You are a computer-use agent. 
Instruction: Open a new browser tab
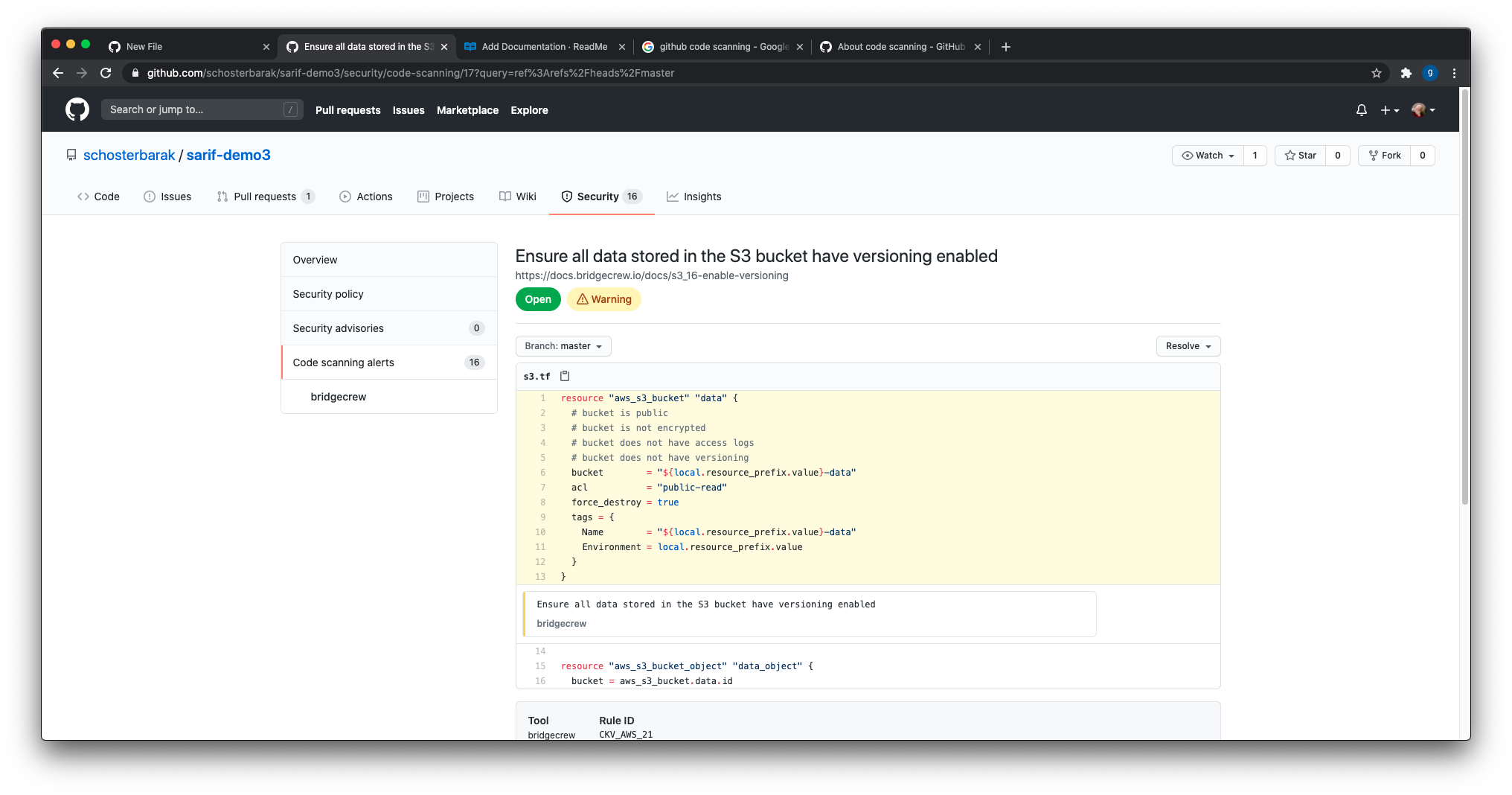1006,46
